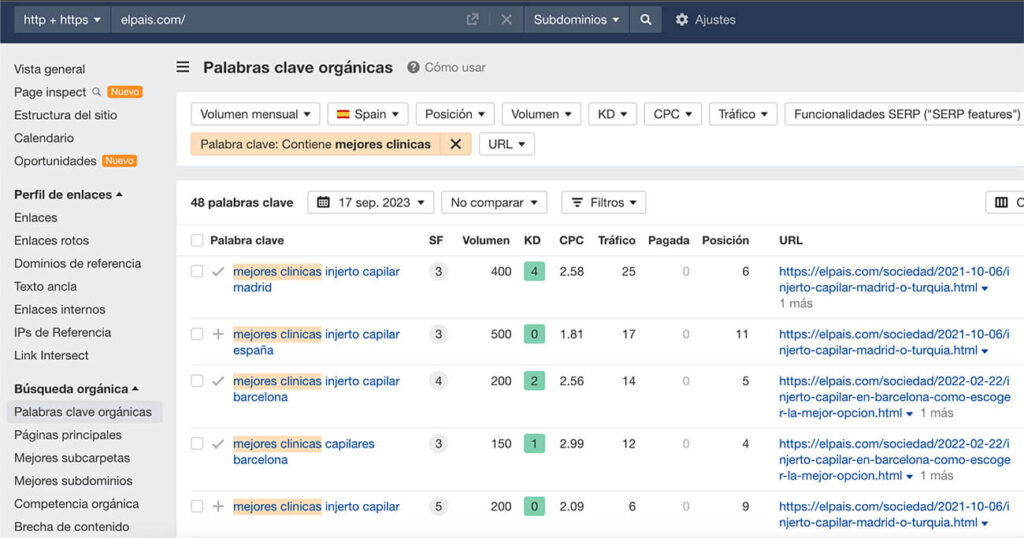Screen dimensions: 1024x538
Task: Open Link Intersect
Action: click(x=51, y=355)
